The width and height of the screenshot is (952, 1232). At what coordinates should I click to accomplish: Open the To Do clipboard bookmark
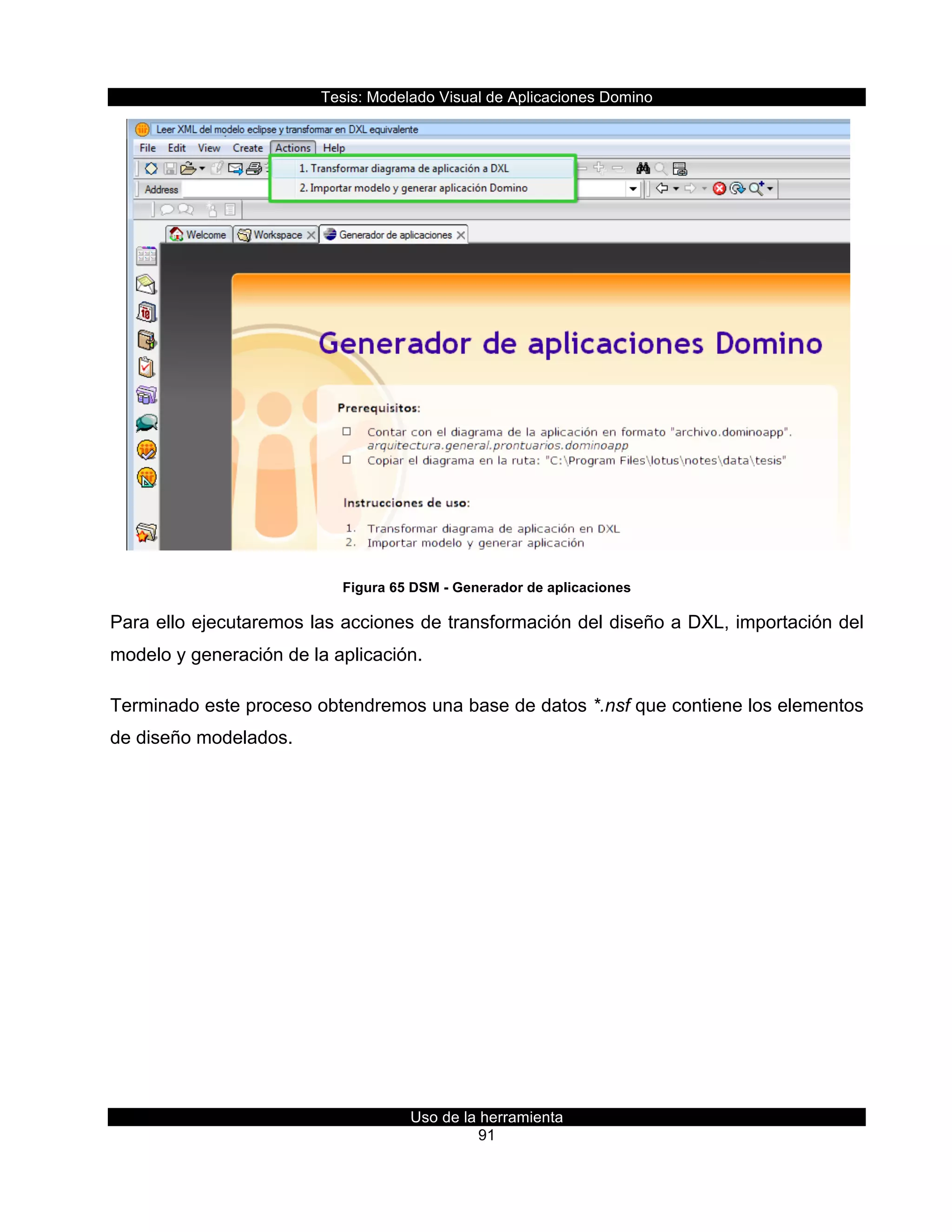click(x=146, y=367)
